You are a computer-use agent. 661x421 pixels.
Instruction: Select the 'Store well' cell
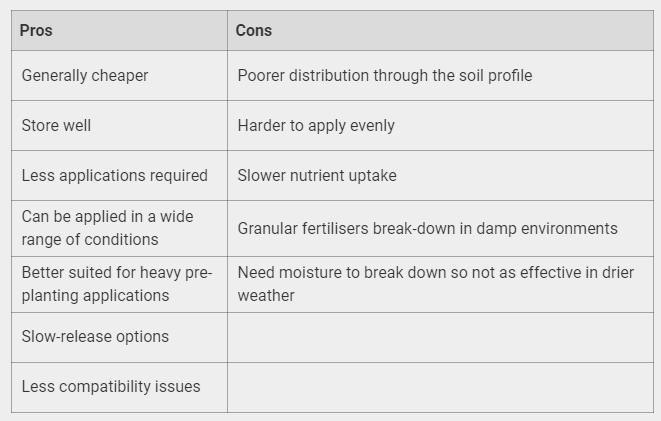56,126
